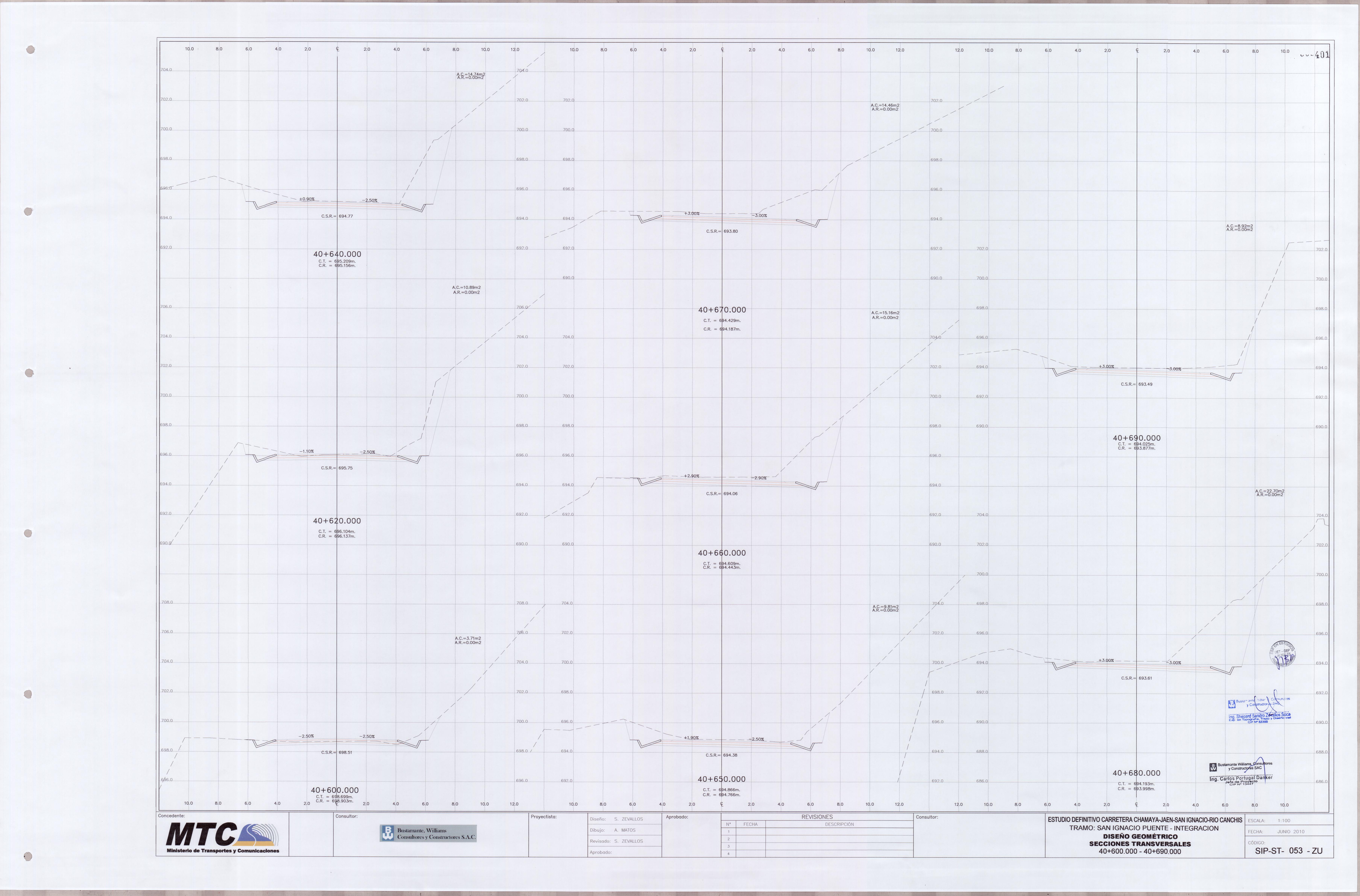Click the Concedente: label
This screenshot has width=1360, height=896.
pyautogui.click(x=172, y=816)
